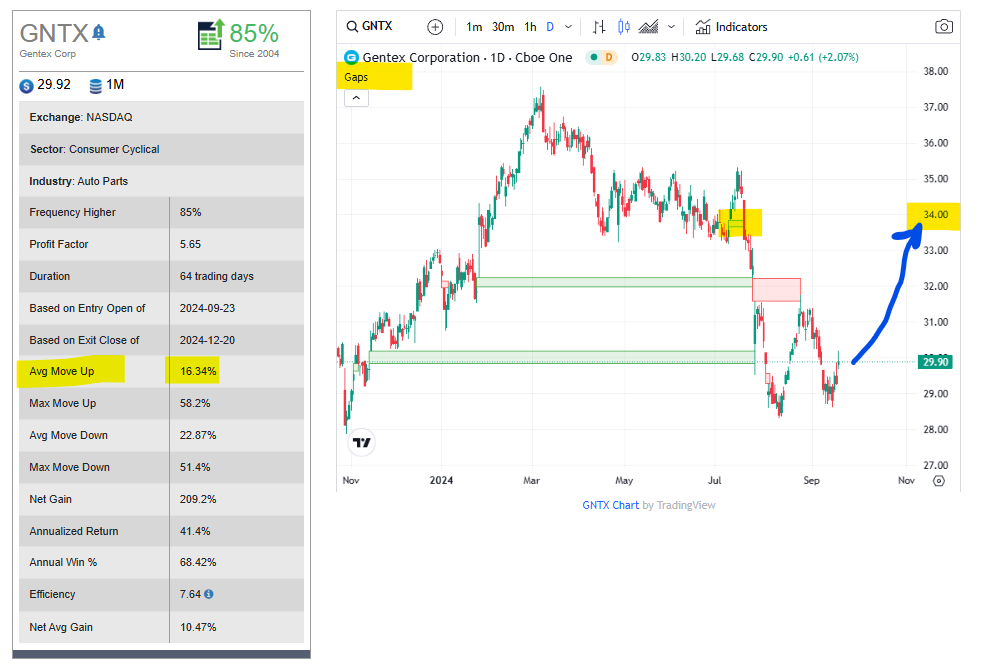Click the entry date 2024-09-23
987x665 pixels.
208,308
